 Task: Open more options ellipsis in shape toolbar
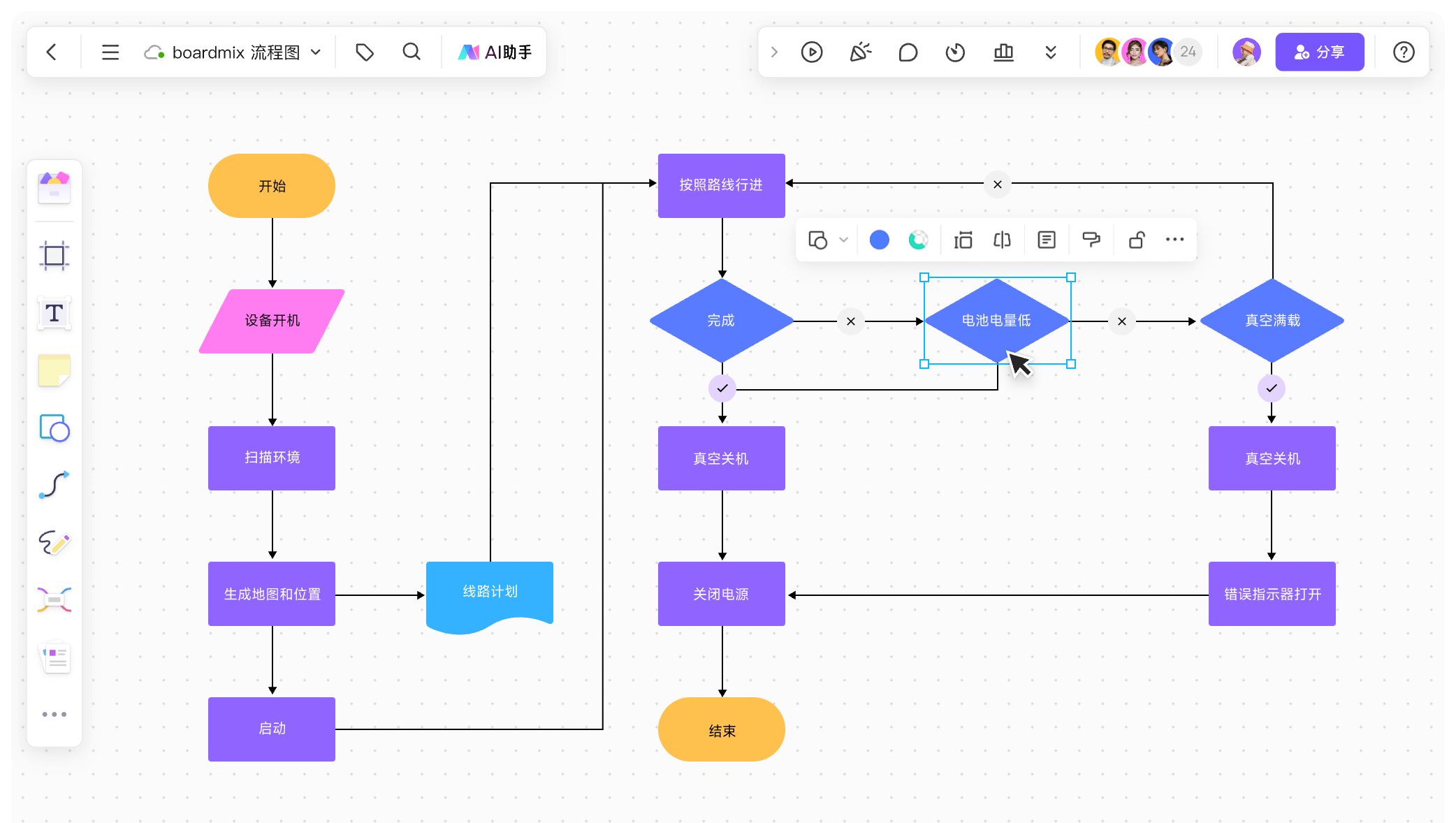coord(1174,240)
